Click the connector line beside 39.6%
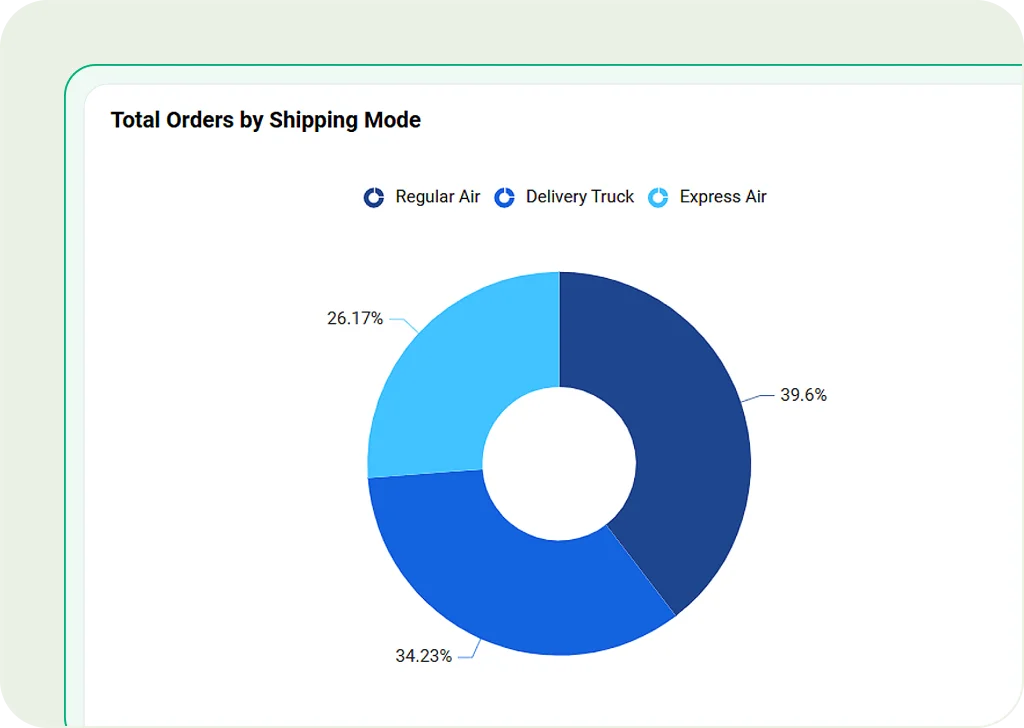Image resolution: width=1024 pixels, height=728 pixels. click(760, 397)
